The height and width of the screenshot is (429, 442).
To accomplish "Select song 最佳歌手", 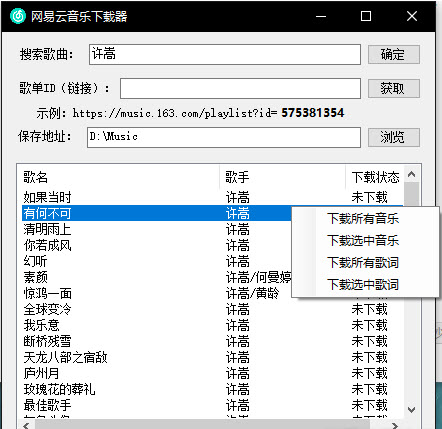I will pos(47,405).
